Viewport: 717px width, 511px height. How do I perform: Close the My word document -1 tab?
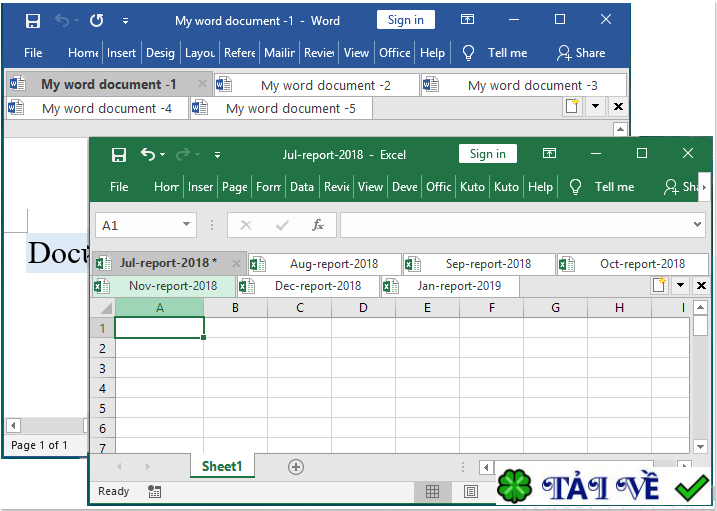pos(202,84)
